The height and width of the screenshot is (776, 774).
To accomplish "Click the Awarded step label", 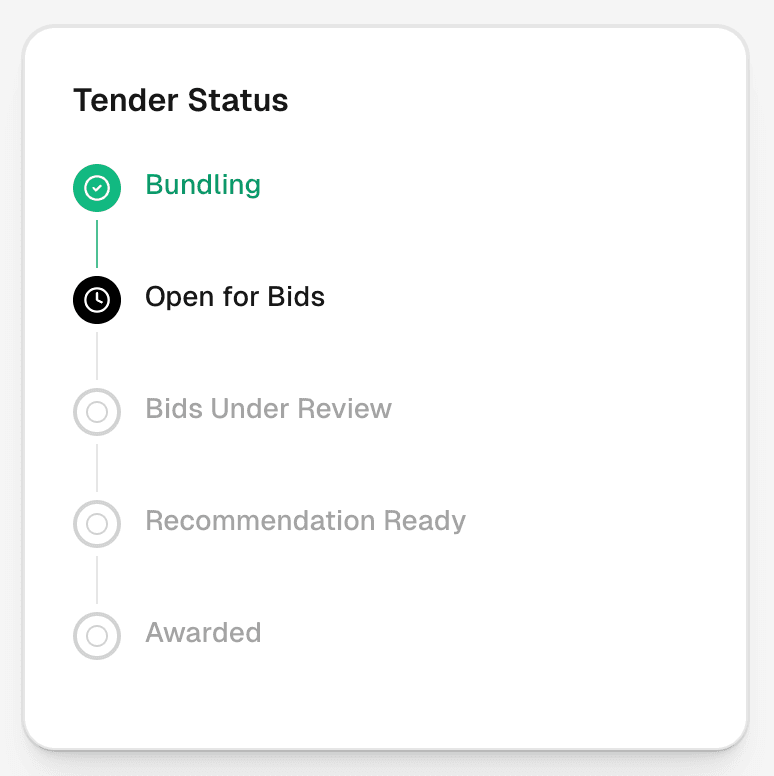I will pyautogui.click(x=203, y=633).
